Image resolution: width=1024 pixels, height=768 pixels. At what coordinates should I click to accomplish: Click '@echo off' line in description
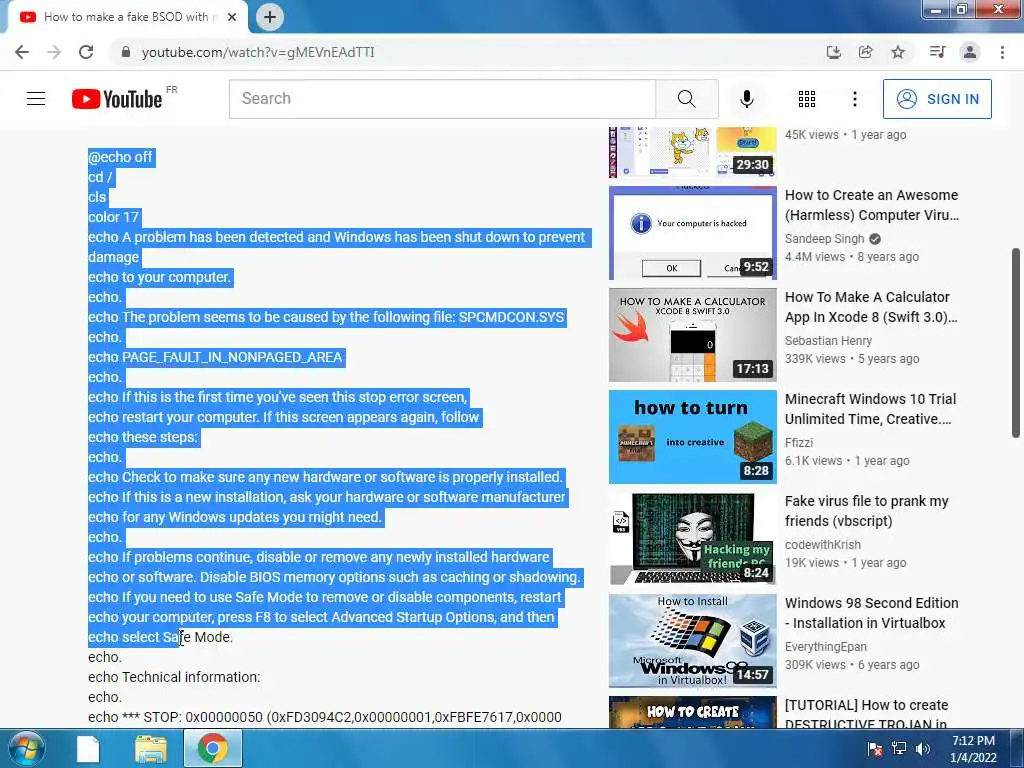[121, 157]
